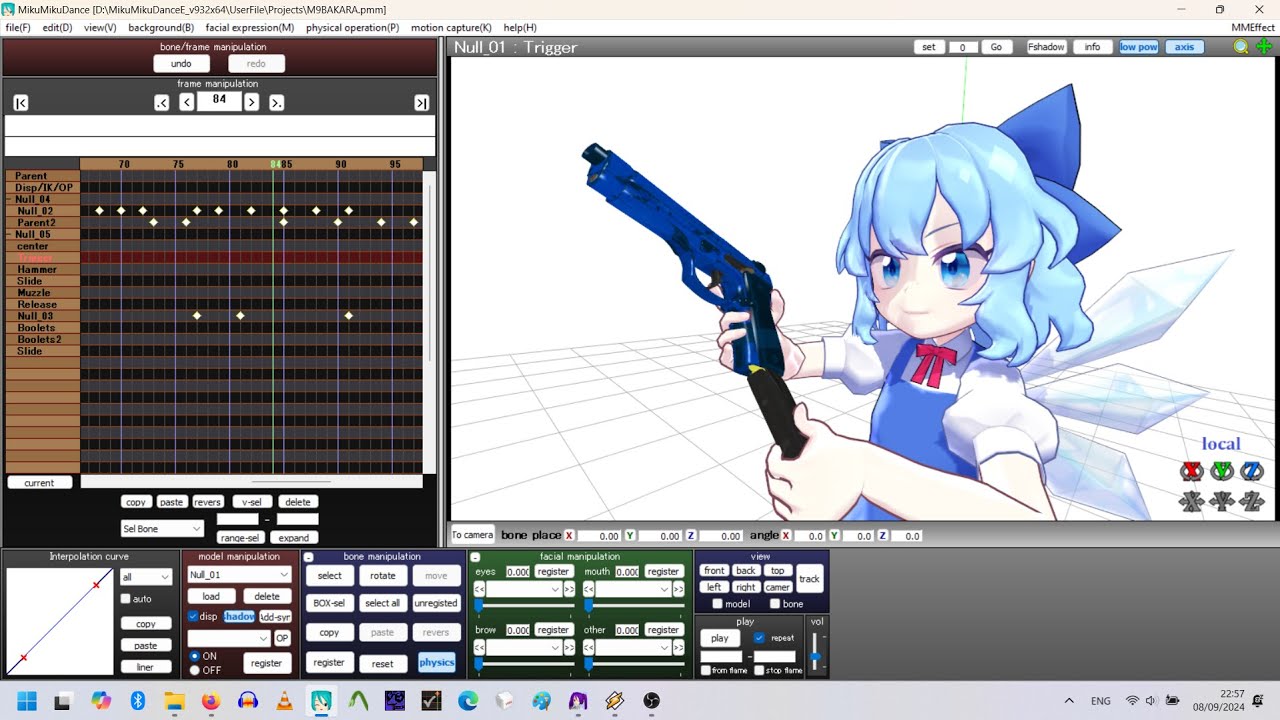The width and height of the screenshot is (1280, 720).
Task: Open the file(F) menu
Action: [18, 28]
